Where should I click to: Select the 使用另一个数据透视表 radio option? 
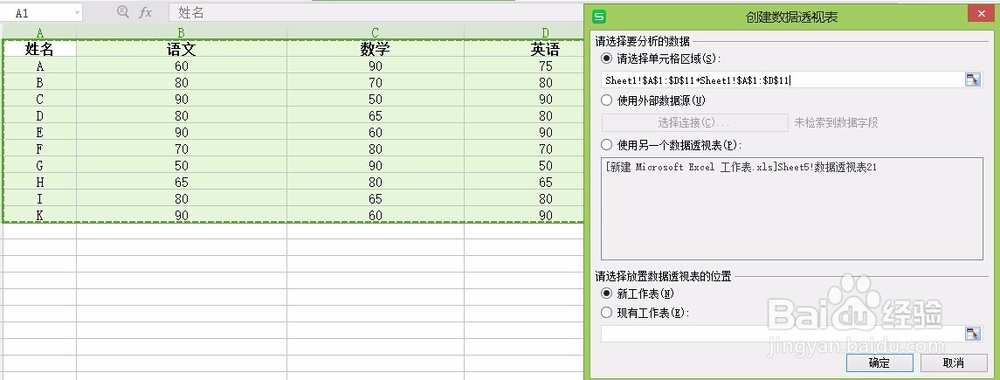[x=606, y=145]
